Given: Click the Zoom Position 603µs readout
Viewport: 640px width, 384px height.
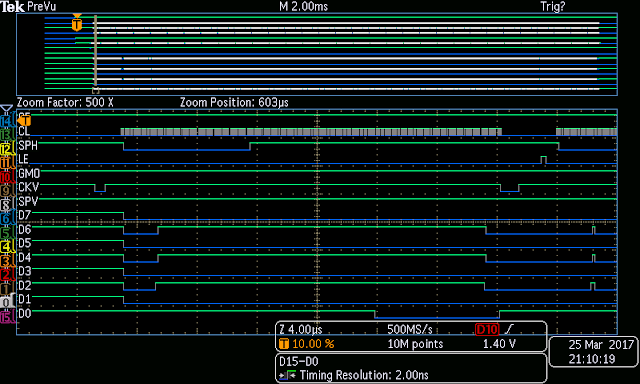Looking at the screenshot, I should pos(234,102).
